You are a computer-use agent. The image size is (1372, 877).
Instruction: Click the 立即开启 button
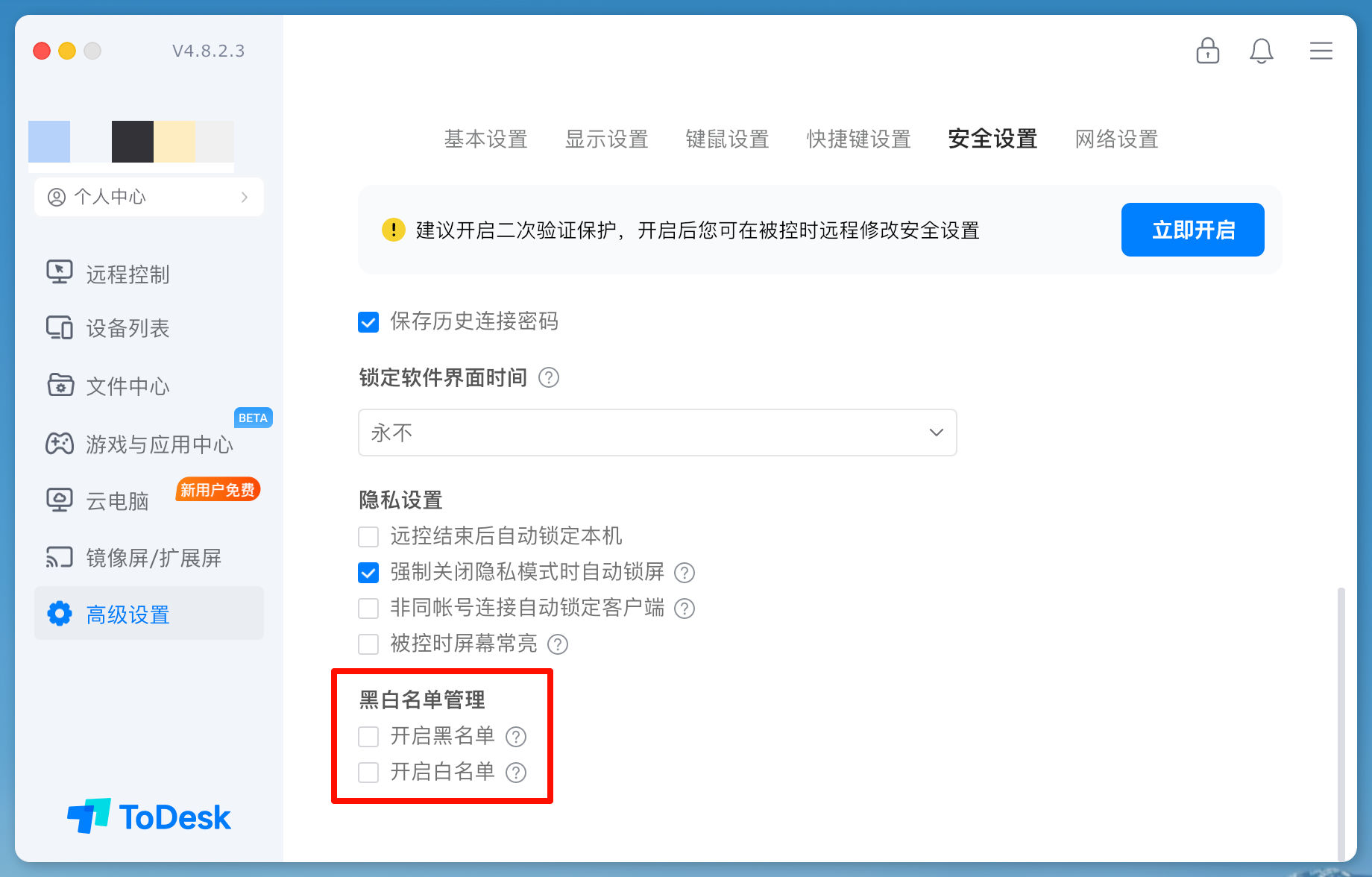pyautogui.click(x=1192, y=230)
